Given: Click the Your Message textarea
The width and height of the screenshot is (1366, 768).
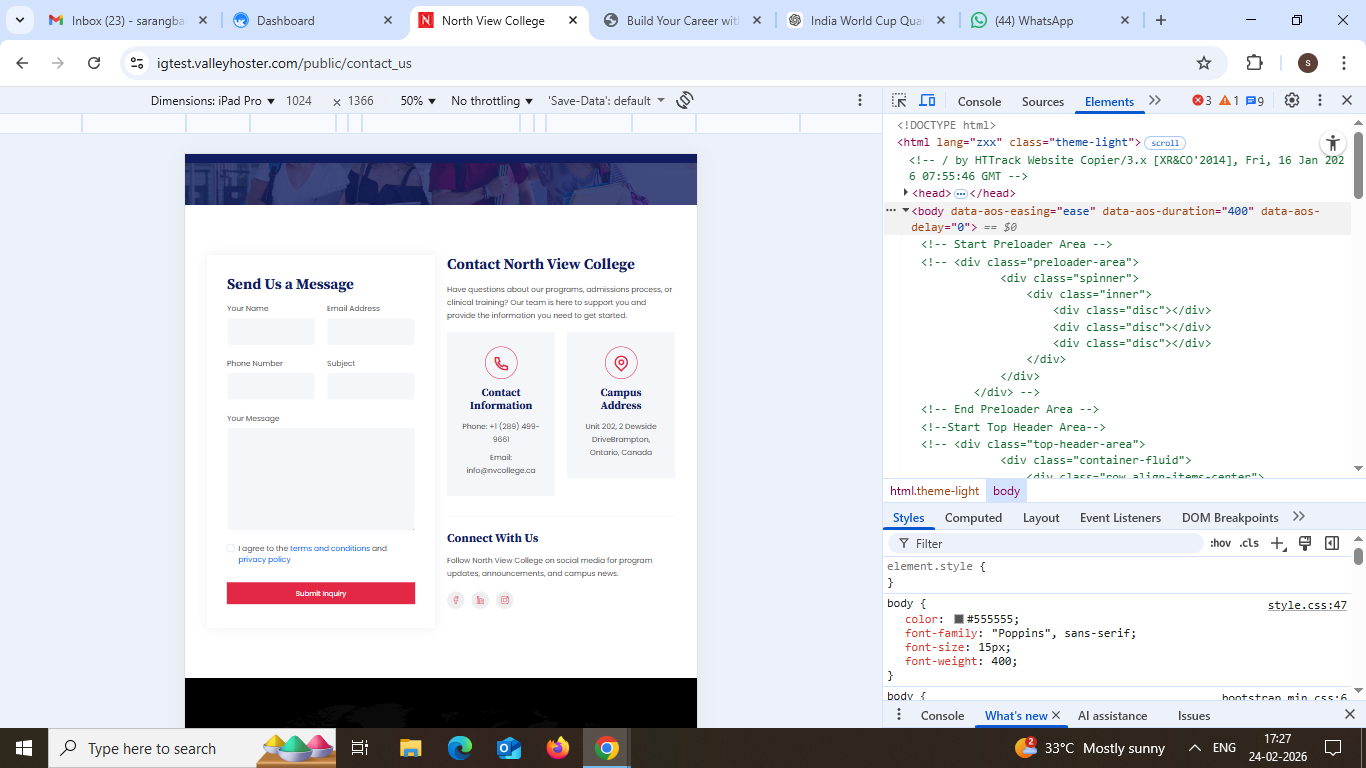Looking at the screenshot, I should pyautogui.click(x=321, y=479).
